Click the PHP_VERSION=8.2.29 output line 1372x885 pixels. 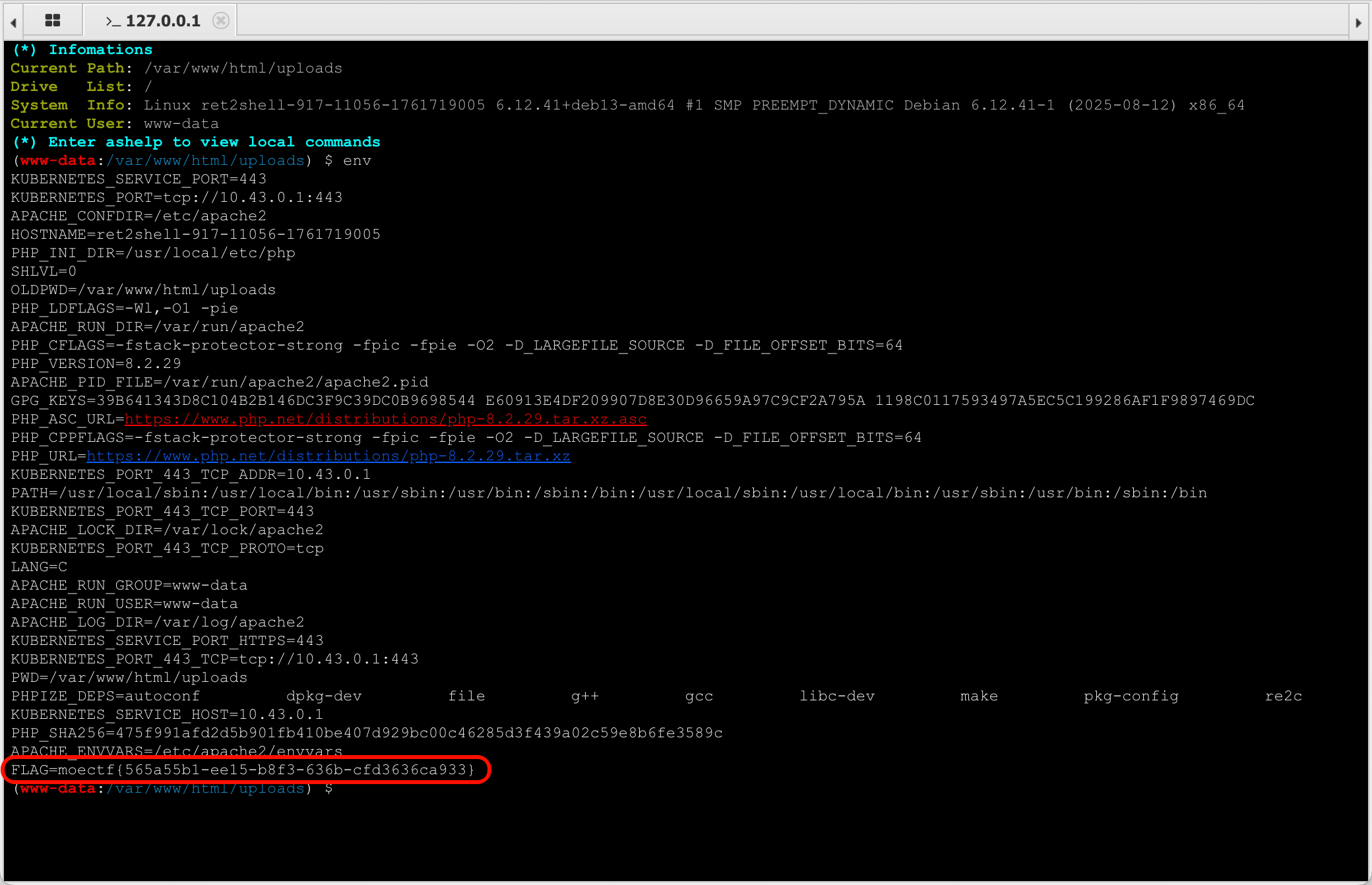(x=96, y=364)
